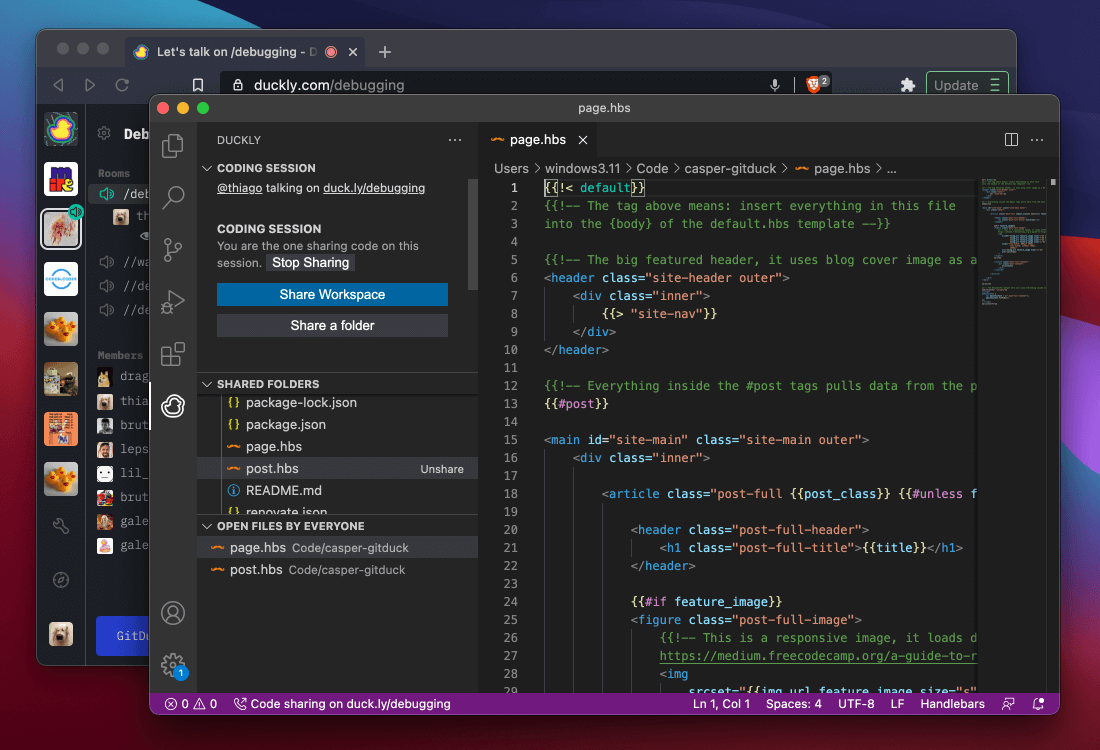
Task: Open Duckly panel ellipsis menu
Action: pos(455,140)
